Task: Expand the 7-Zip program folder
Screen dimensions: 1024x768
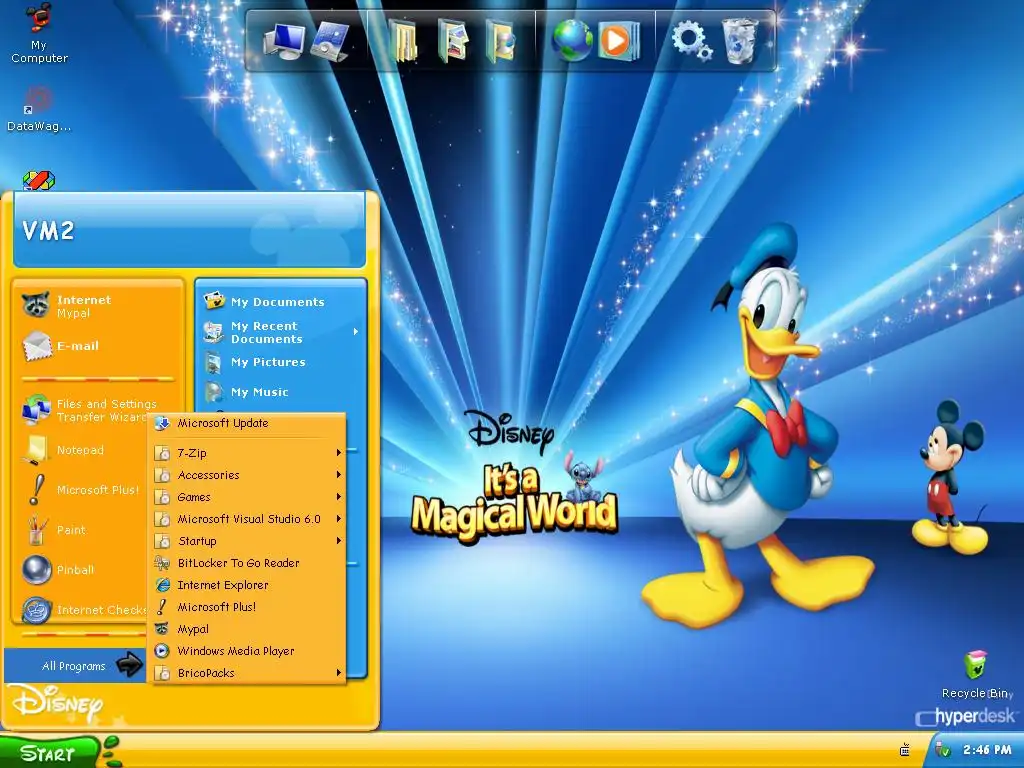Action: coord(248,453)
